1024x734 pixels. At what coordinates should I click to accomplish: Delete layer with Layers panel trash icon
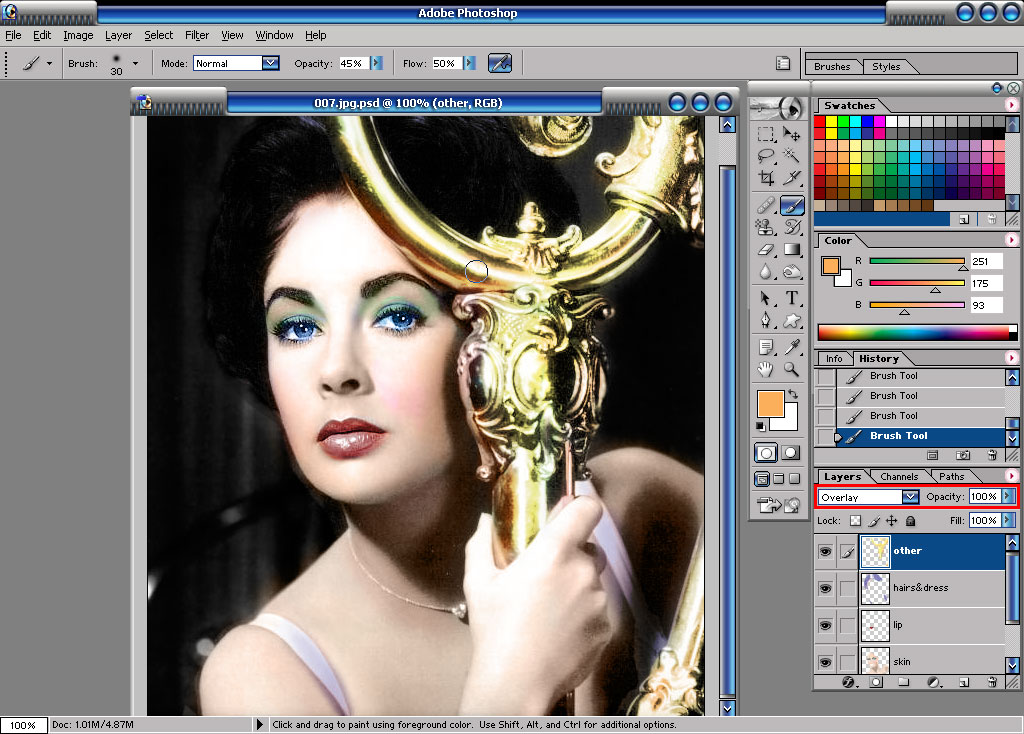992,682
